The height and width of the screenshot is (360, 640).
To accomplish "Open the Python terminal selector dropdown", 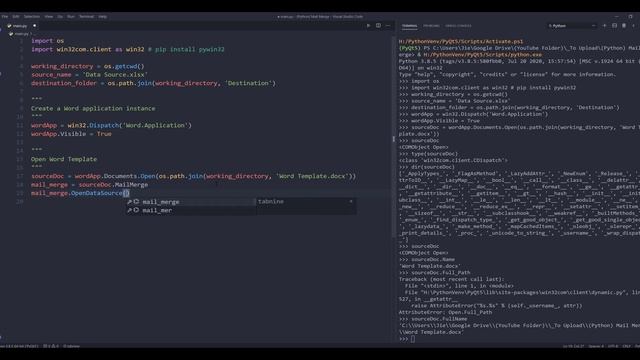I will pyautogui.click(x=571, y=26).
